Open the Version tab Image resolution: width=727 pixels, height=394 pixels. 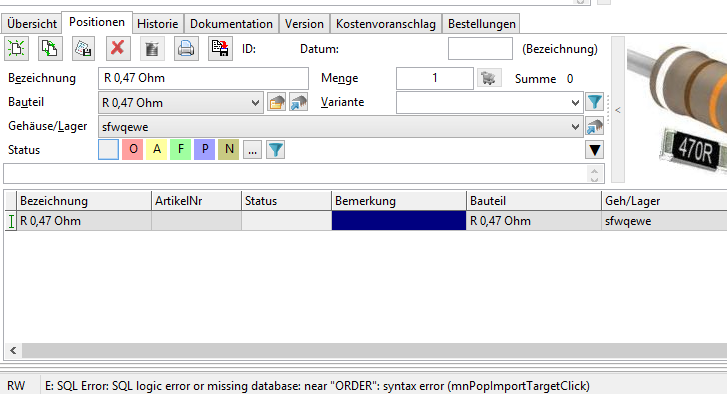[304, 24]
